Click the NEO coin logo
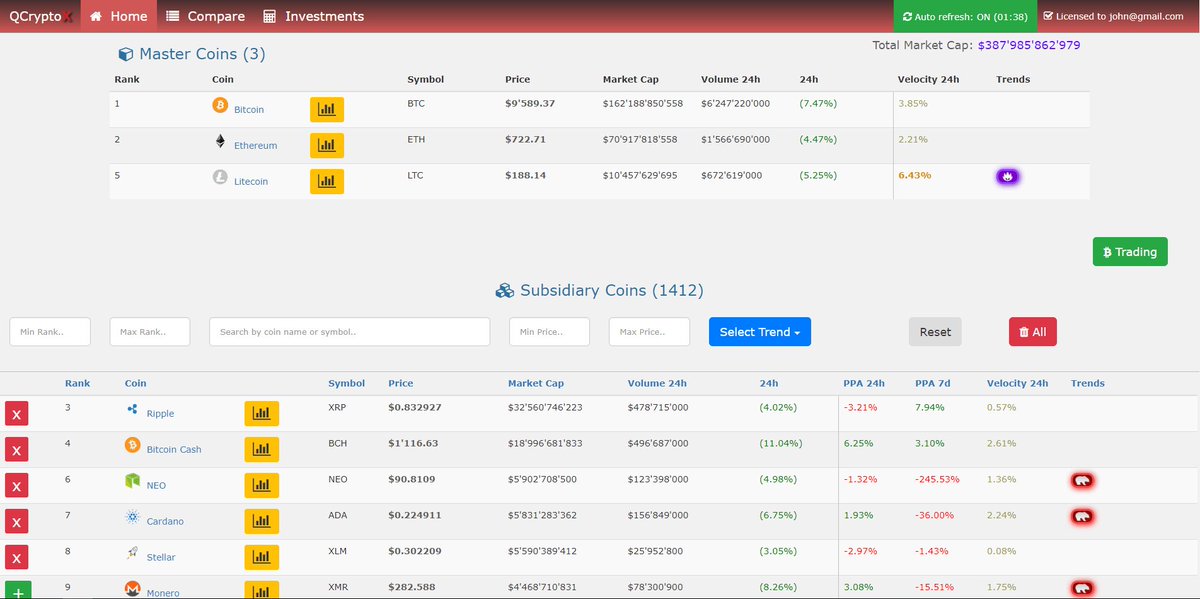The width and height of the screenshot is (1200, 599). pos(132,481)
